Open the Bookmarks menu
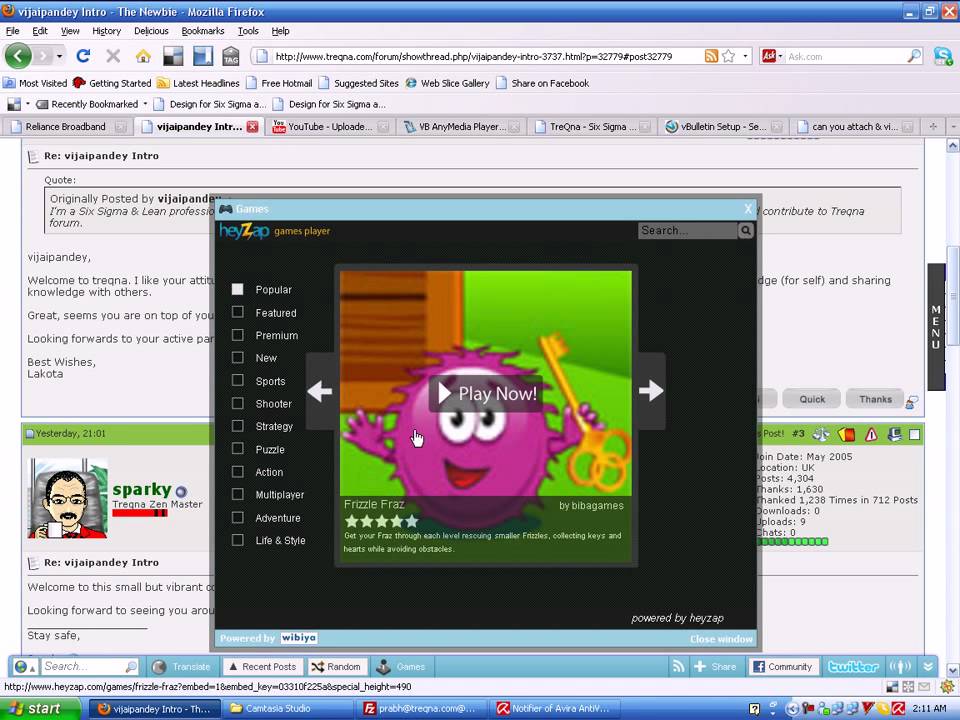Screen dimensions: 960x720 (203, 31)
